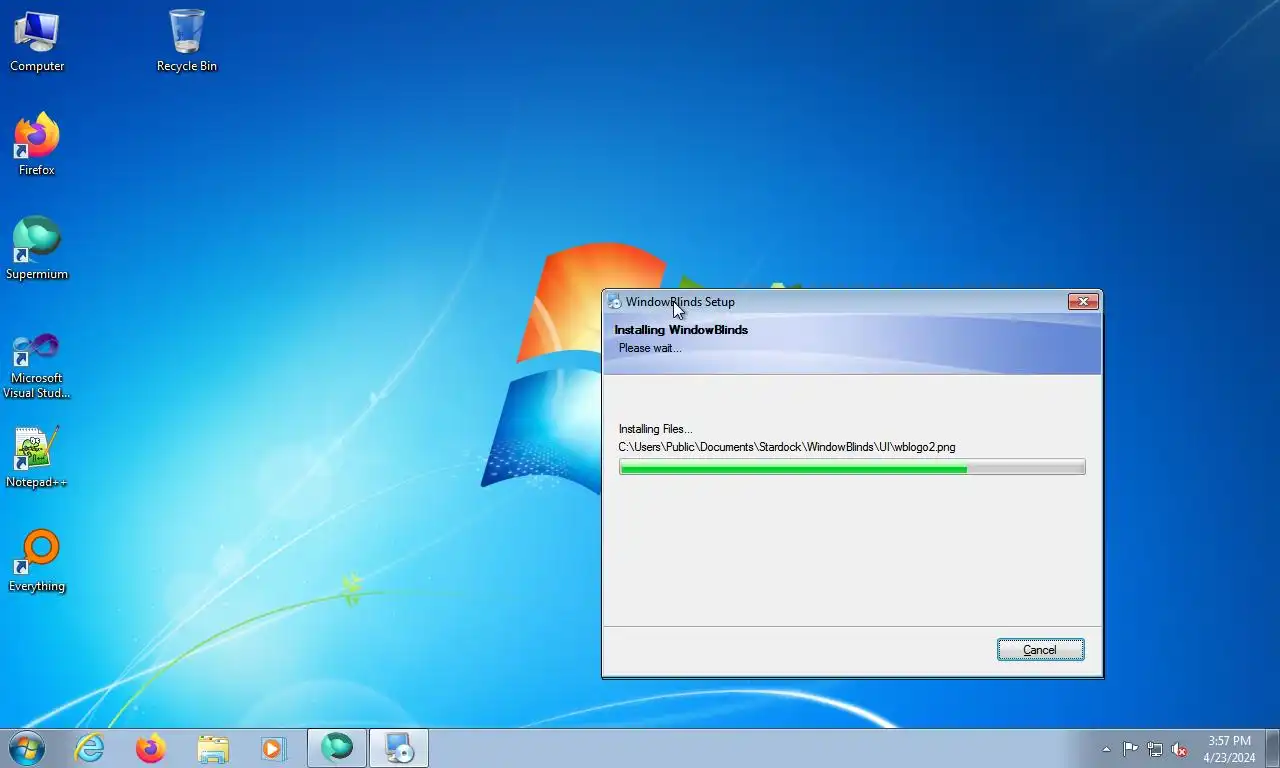Screen dimensions: 1280x768
Task: Open the Action Center flag icon
Action: [1130, 749]
